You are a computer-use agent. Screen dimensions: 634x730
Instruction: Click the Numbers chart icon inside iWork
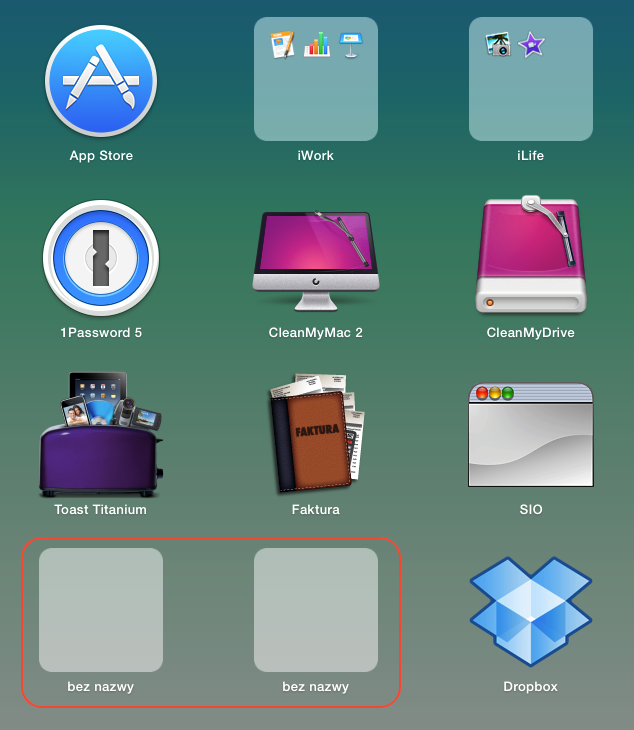(317, 45)
